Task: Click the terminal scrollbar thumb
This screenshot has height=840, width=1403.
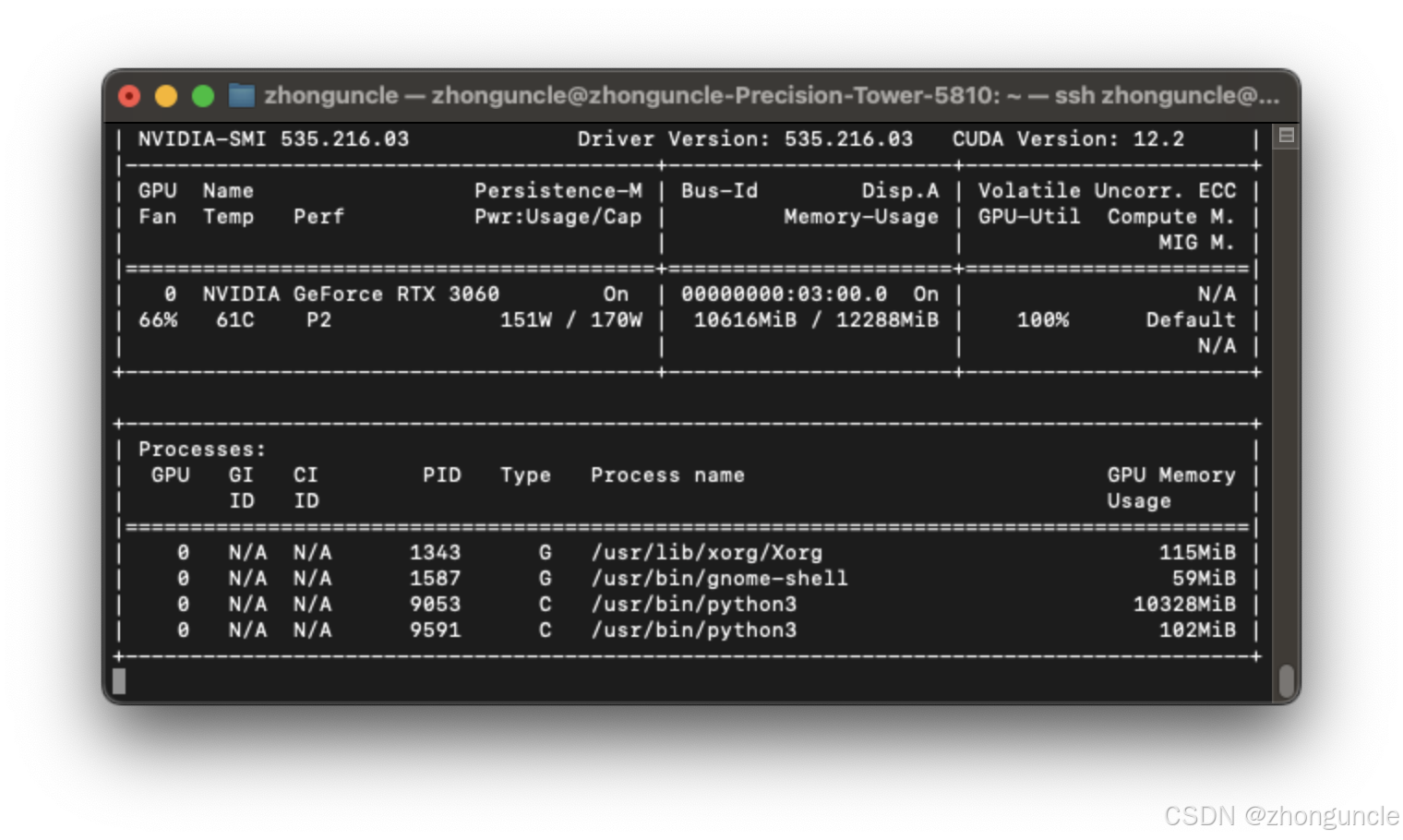Action: click(1286, 681)
